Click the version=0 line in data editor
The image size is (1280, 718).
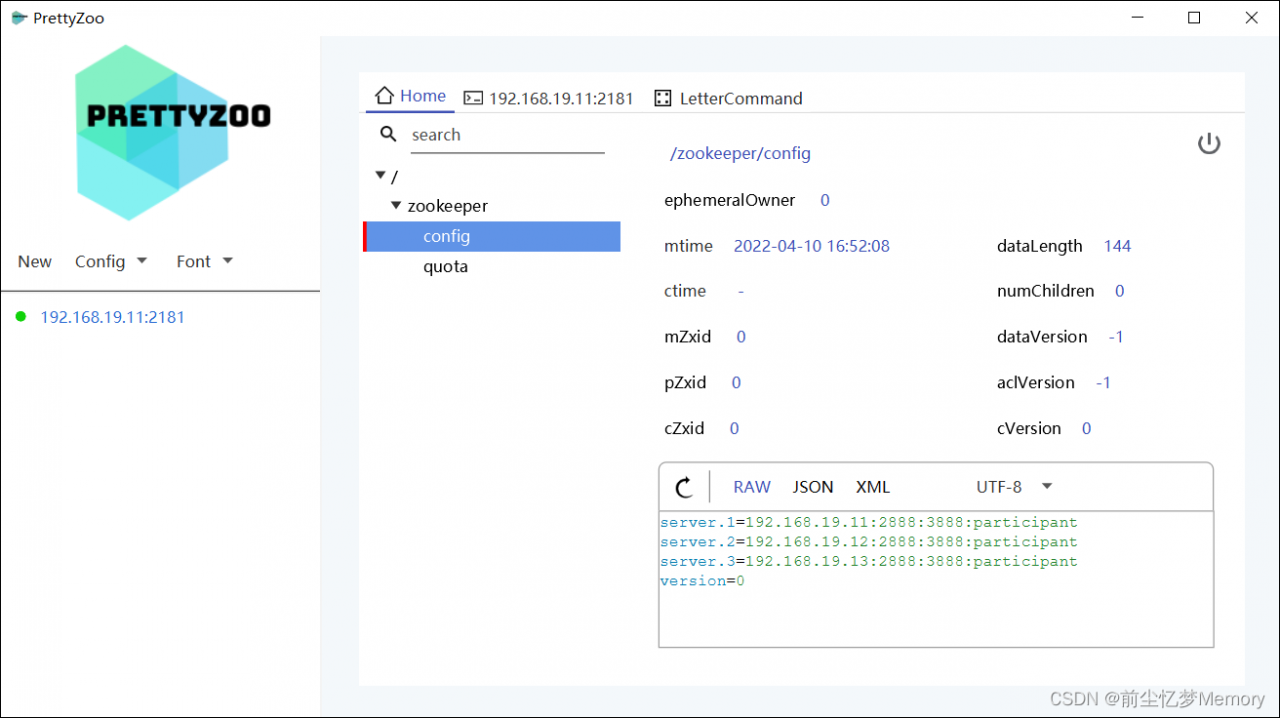tap(702, 581)
